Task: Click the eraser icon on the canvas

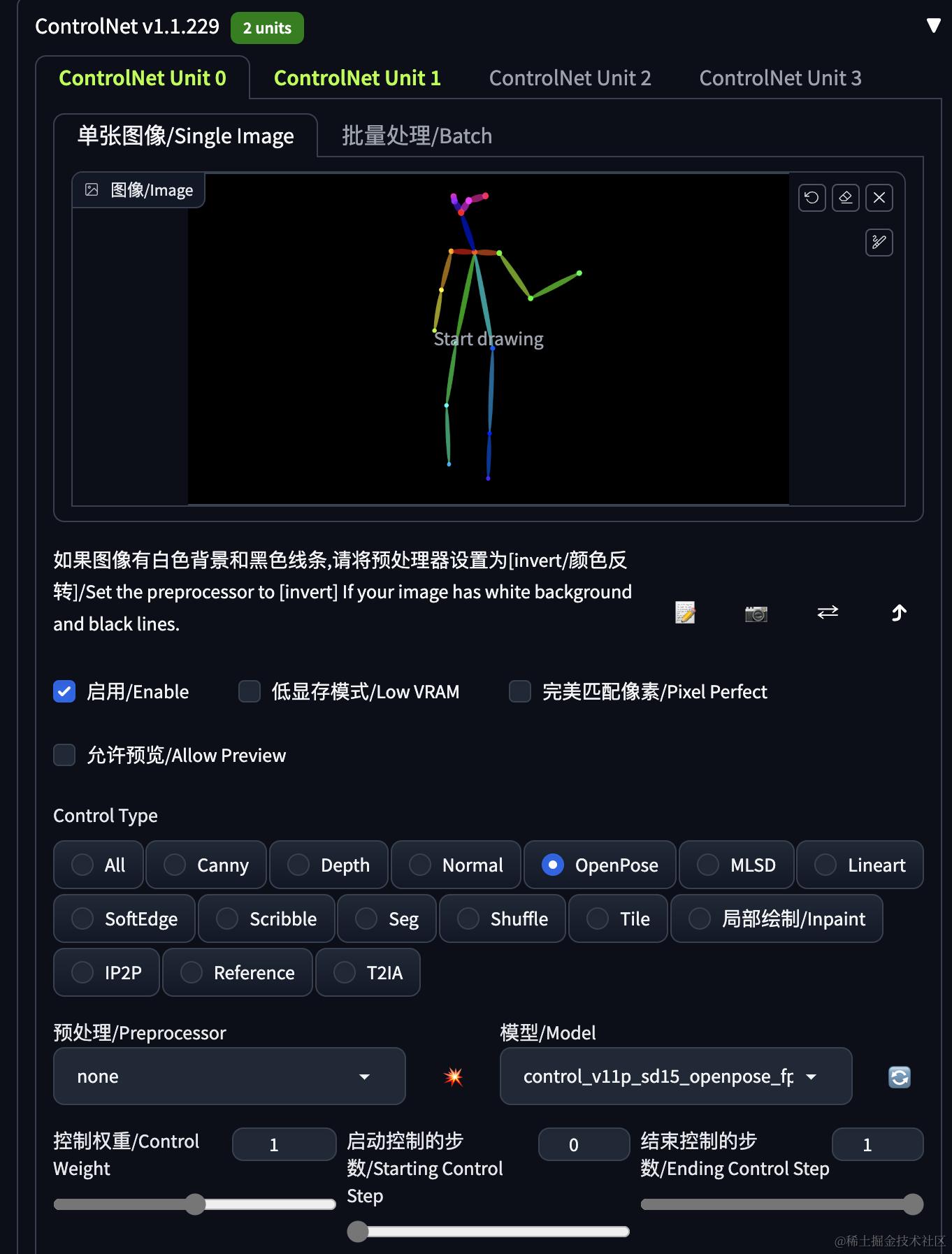Action: [x=845, y=198]
